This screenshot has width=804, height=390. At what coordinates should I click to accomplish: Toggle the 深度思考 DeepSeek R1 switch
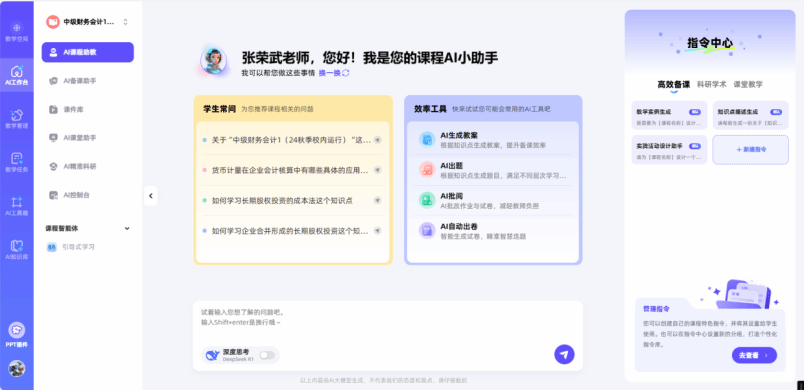point(267,355)
